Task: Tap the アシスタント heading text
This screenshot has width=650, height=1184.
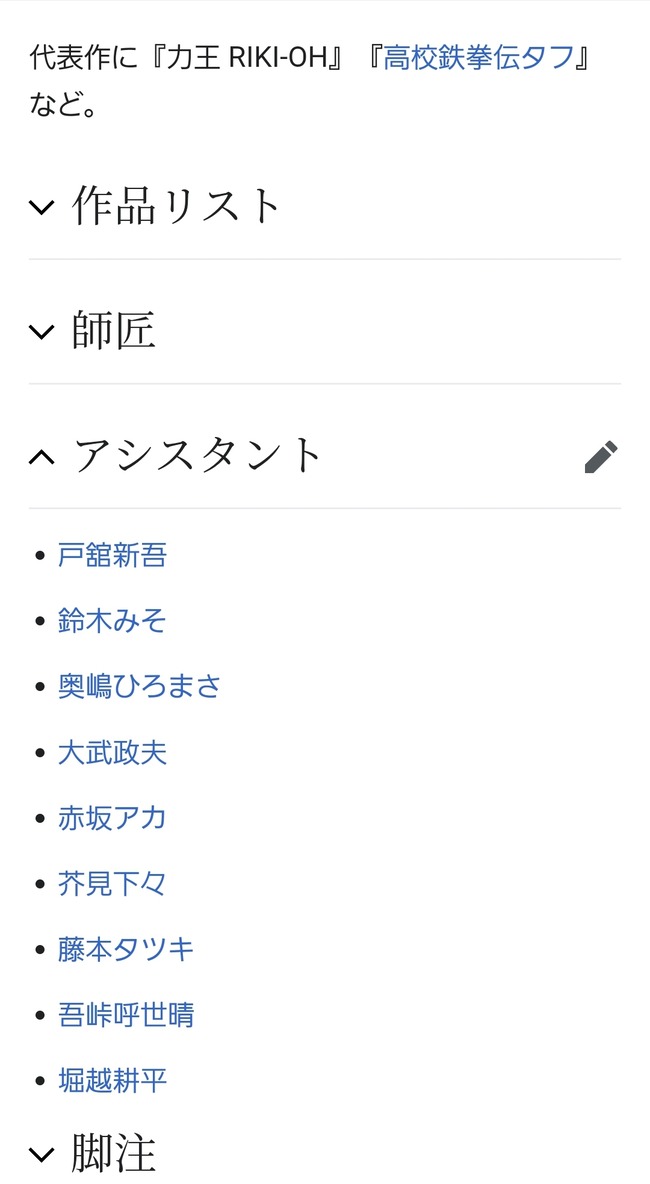Action: point(198,456)
